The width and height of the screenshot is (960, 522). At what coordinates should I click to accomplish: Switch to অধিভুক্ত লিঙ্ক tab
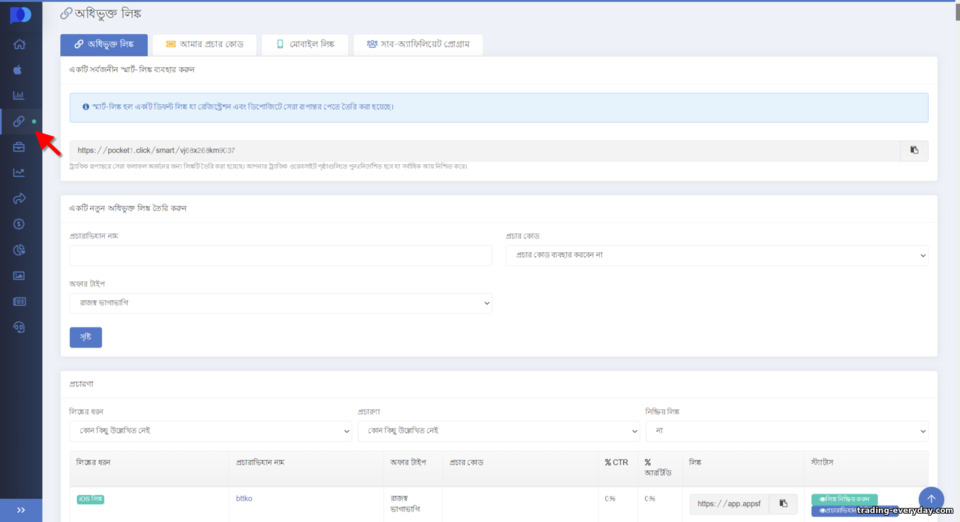(x=104, y=45)
